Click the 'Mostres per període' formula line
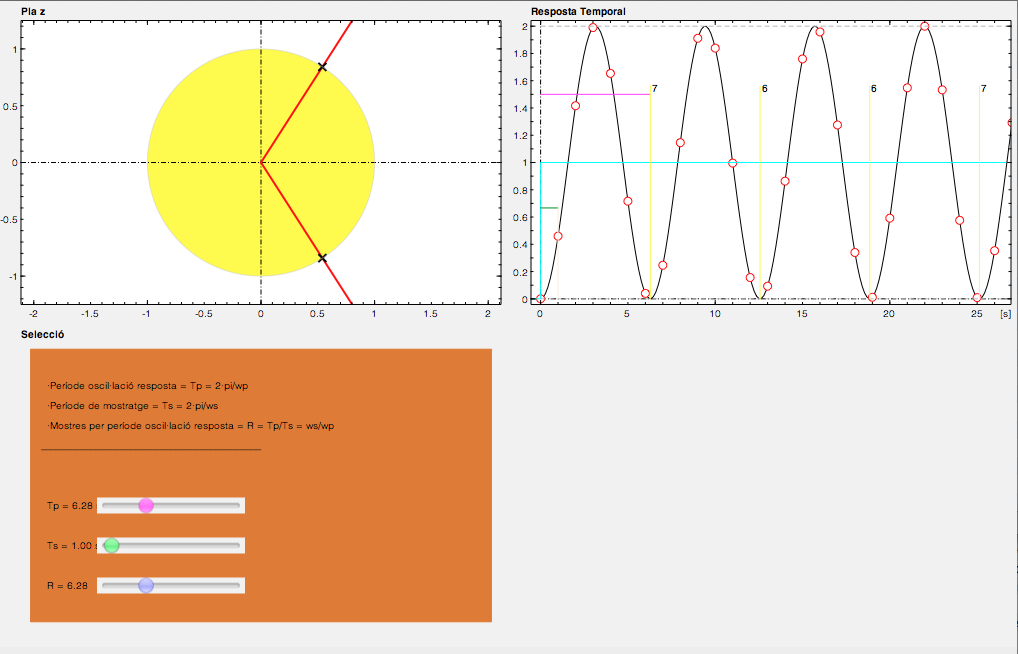 pyautogui.click(x=191, y=426)
